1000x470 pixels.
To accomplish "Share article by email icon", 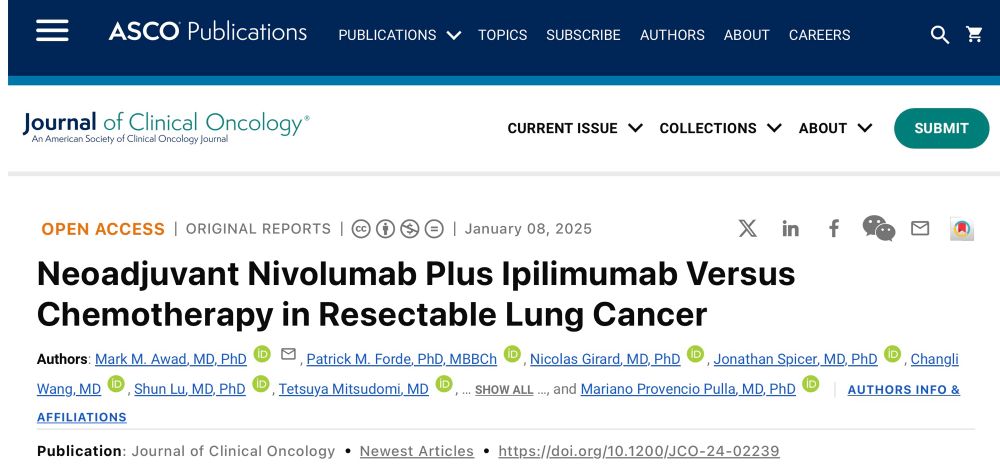I will (920, 228).
